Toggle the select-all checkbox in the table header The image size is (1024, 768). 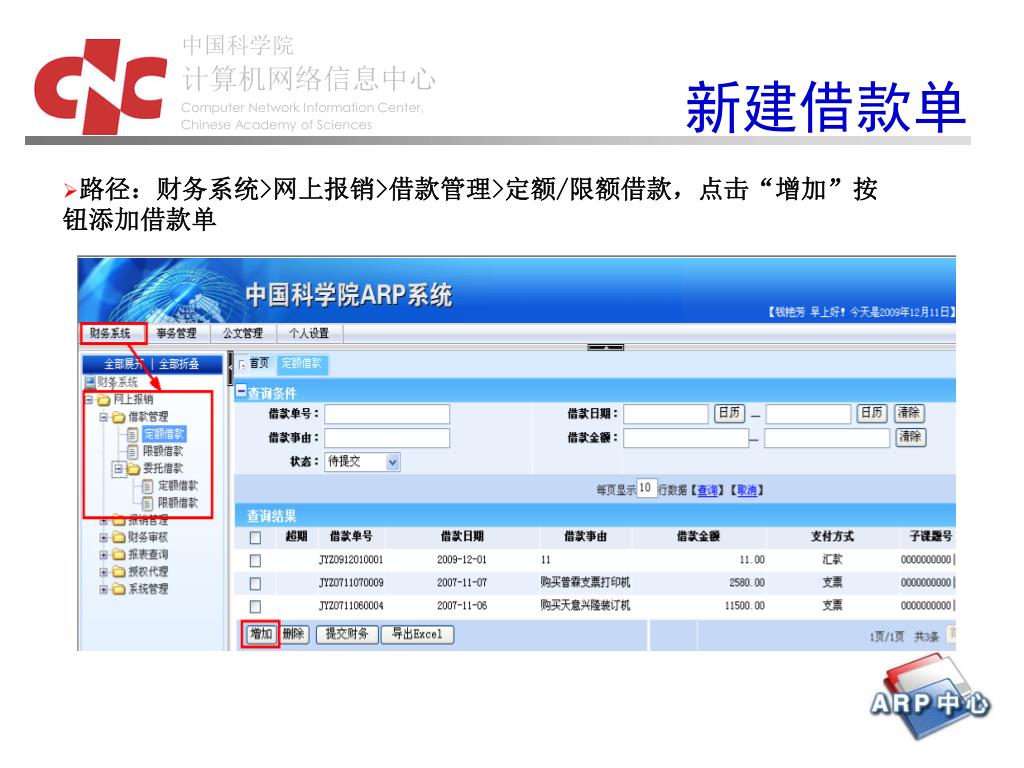(255, 537)
